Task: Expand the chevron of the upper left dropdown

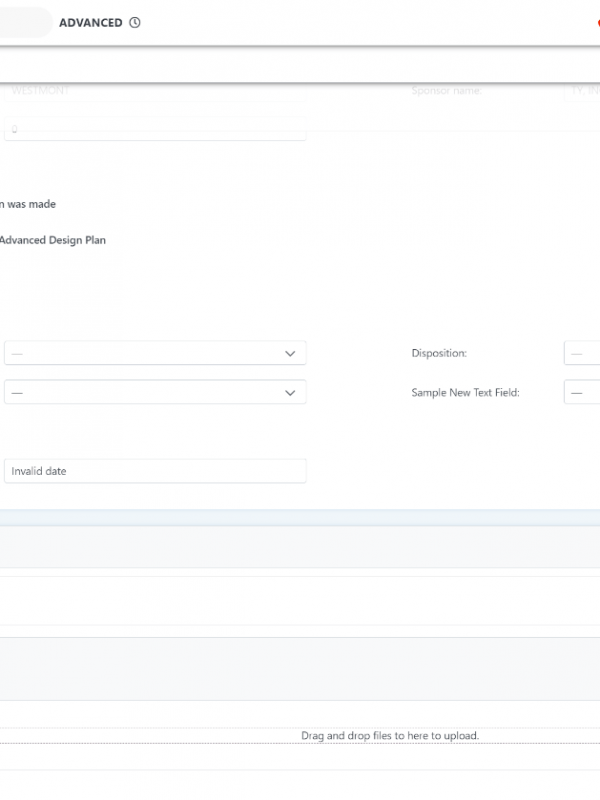Action: 290,354
